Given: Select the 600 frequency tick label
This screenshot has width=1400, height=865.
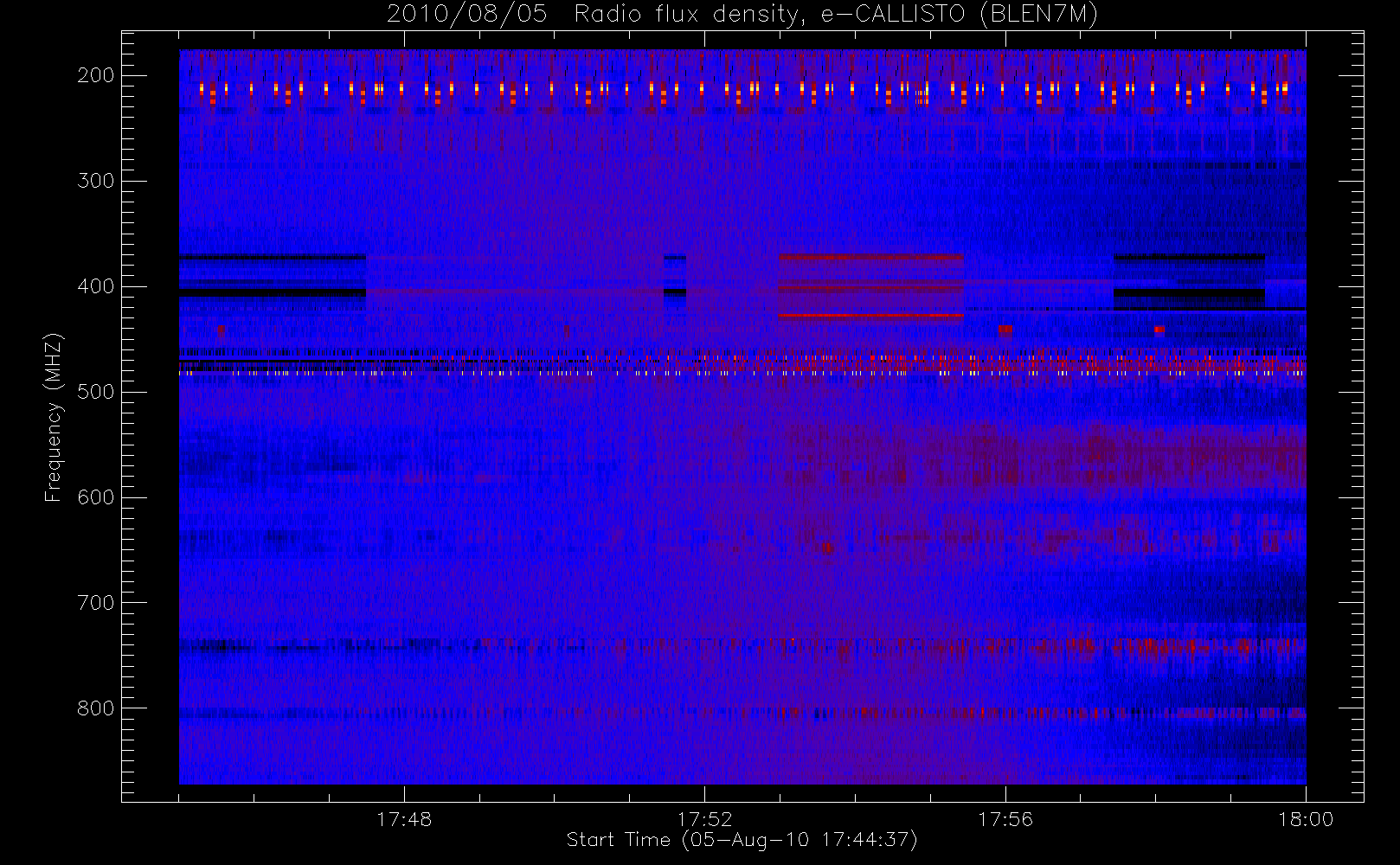Looking at the screenshot, I should pyautogui.click(x=96, y=497).
